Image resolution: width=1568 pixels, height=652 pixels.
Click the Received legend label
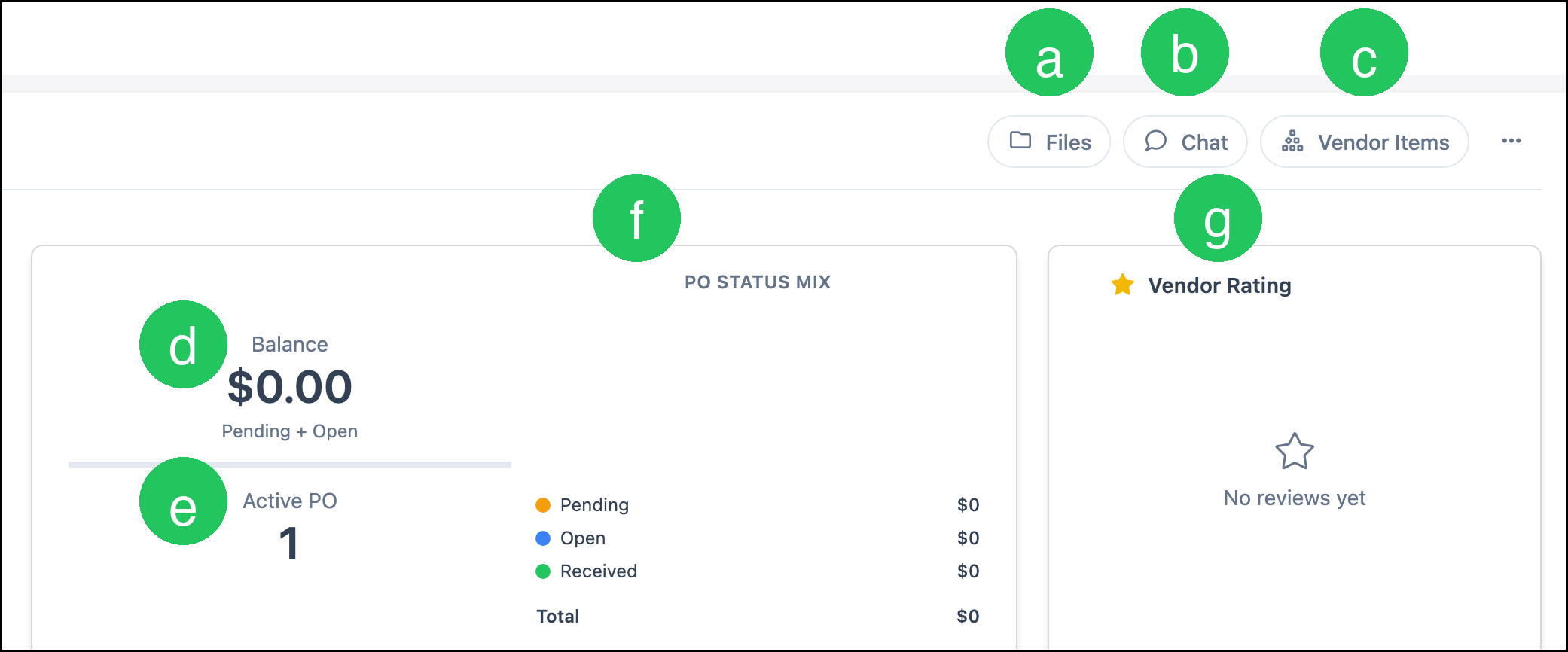[x=599, y=571]
